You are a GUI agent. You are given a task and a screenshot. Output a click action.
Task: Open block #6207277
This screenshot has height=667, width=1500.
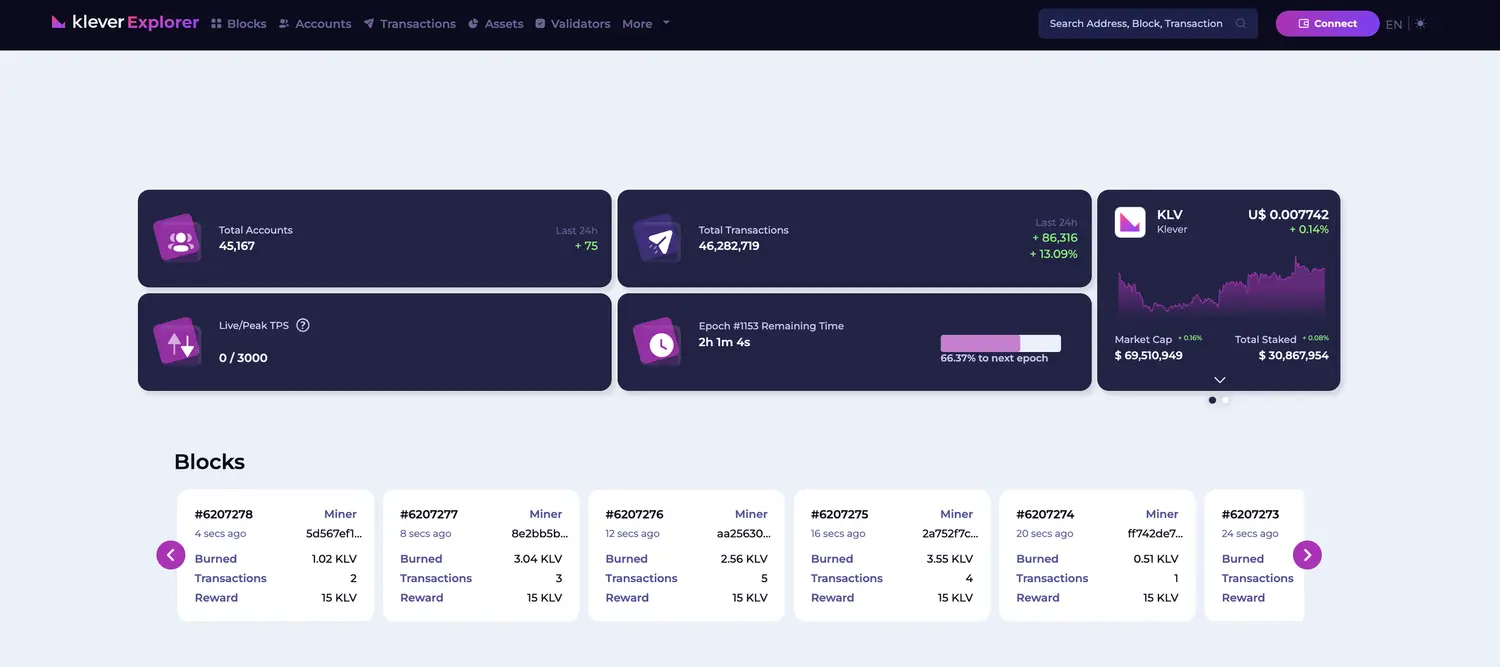[x=429, y=514]
